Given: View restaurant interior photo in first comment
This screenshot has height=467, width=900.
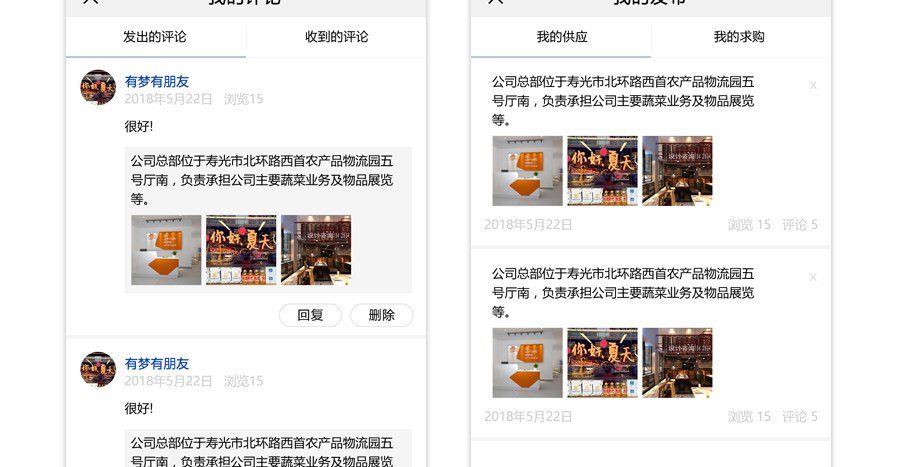Looking at the screenshot, I should [x=316, y=250].
